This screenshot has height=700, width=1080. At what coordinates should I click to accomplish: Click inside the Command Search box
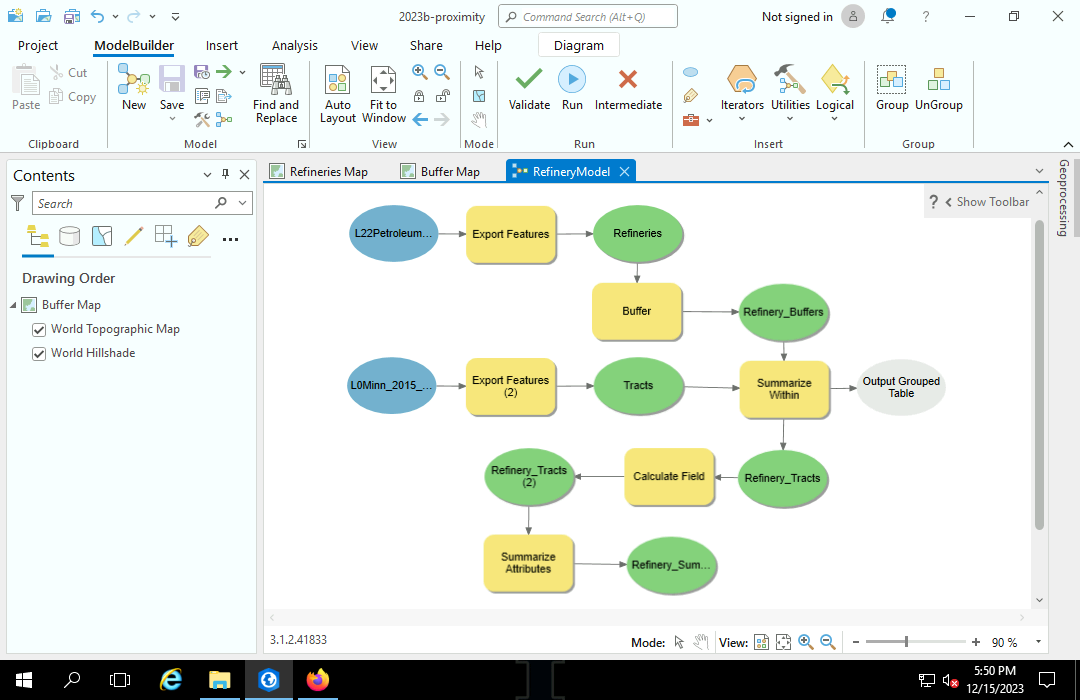coord(587,16)
